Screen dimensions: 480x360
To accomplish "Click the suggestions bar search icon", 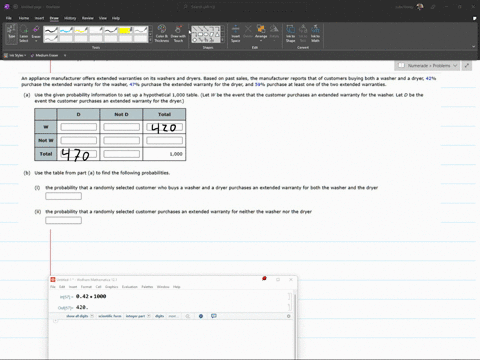I will 188,316.
